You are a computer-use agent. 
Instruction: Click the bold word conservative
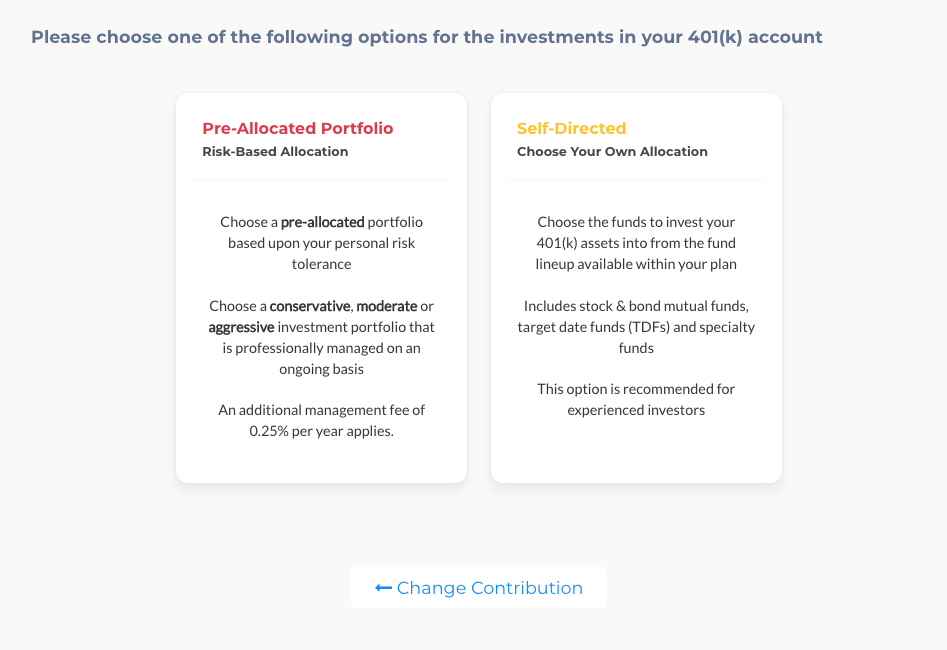click(x=310, y=306)
